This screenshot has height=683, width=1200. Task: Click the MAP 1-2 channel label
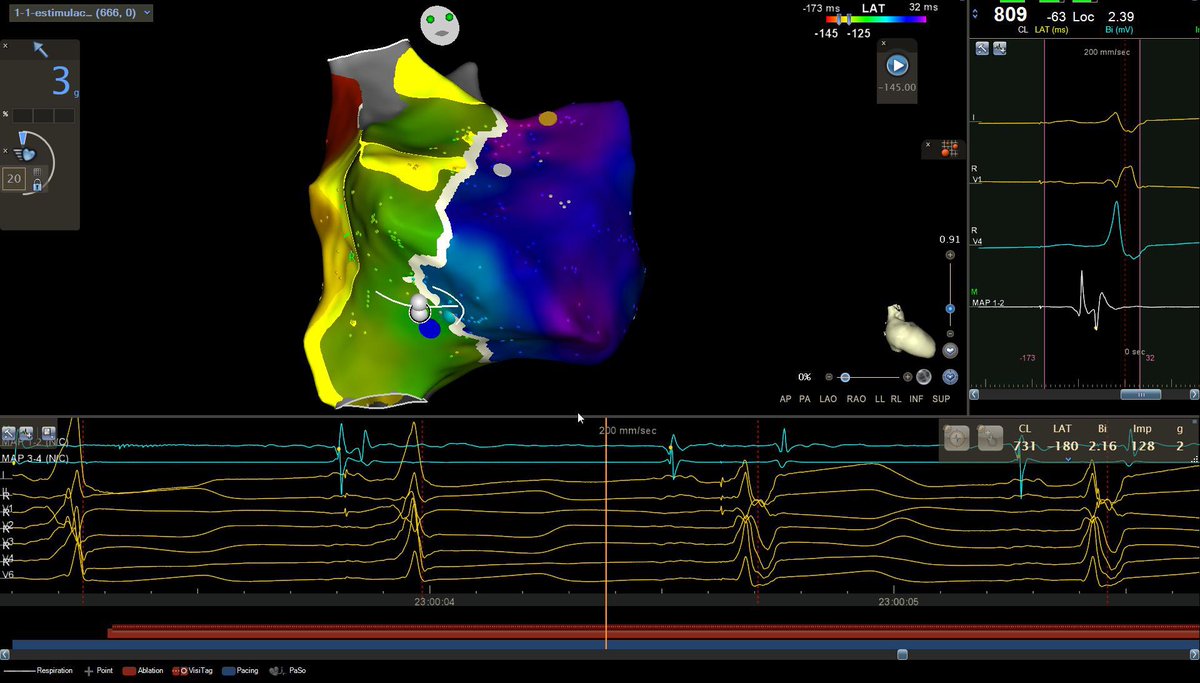tap(990, 301)
